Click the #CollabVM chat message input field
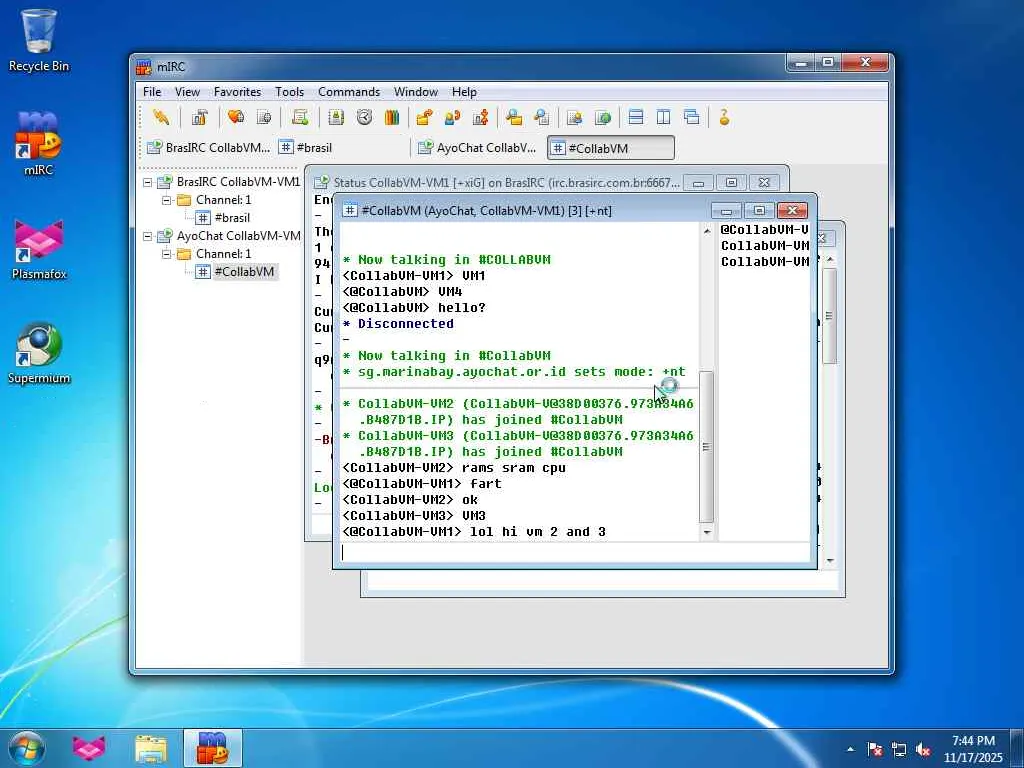 pos(575,552)
